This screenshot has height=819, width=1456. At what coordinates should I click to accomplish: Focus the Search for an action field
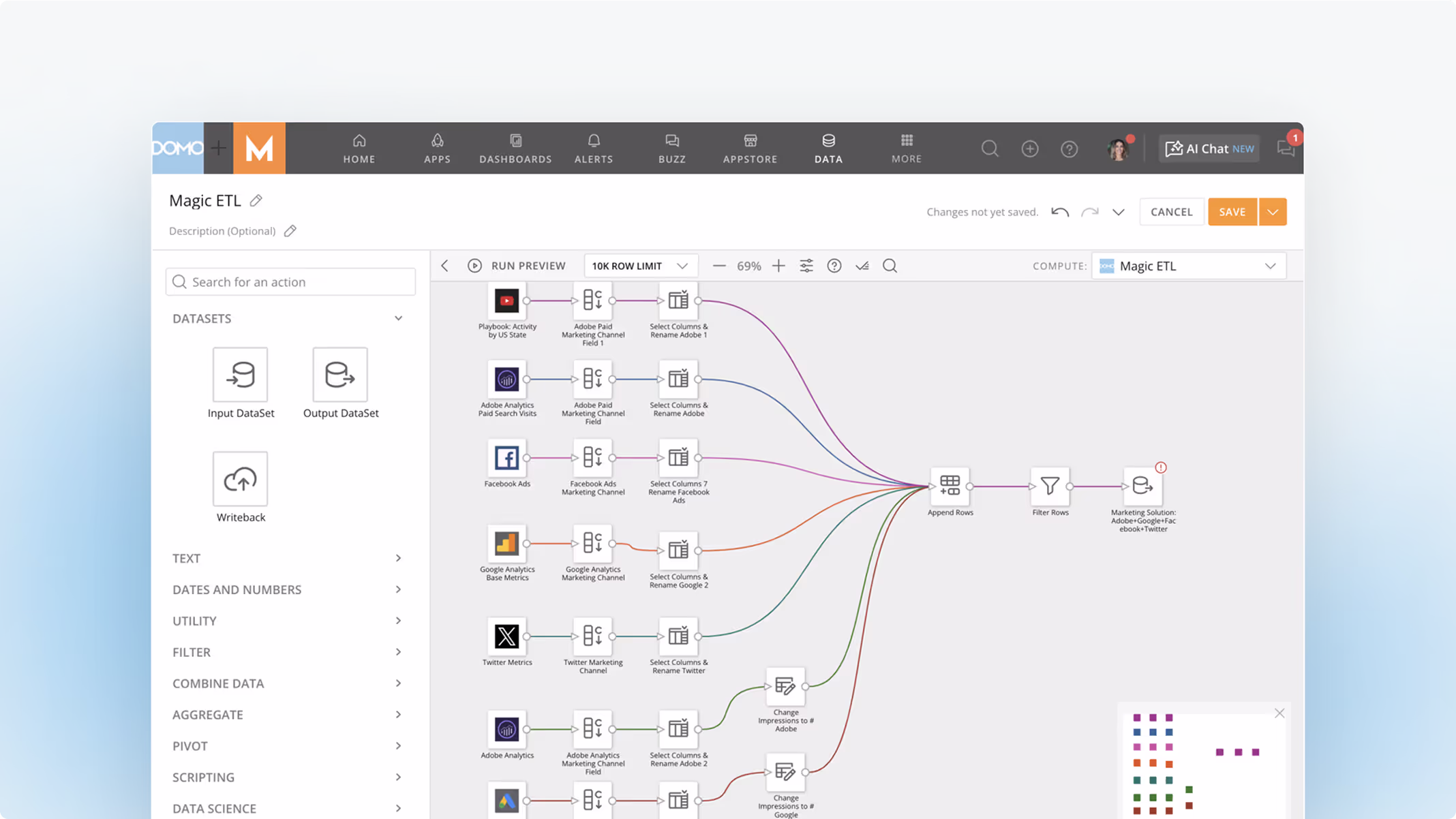point(290,282)
